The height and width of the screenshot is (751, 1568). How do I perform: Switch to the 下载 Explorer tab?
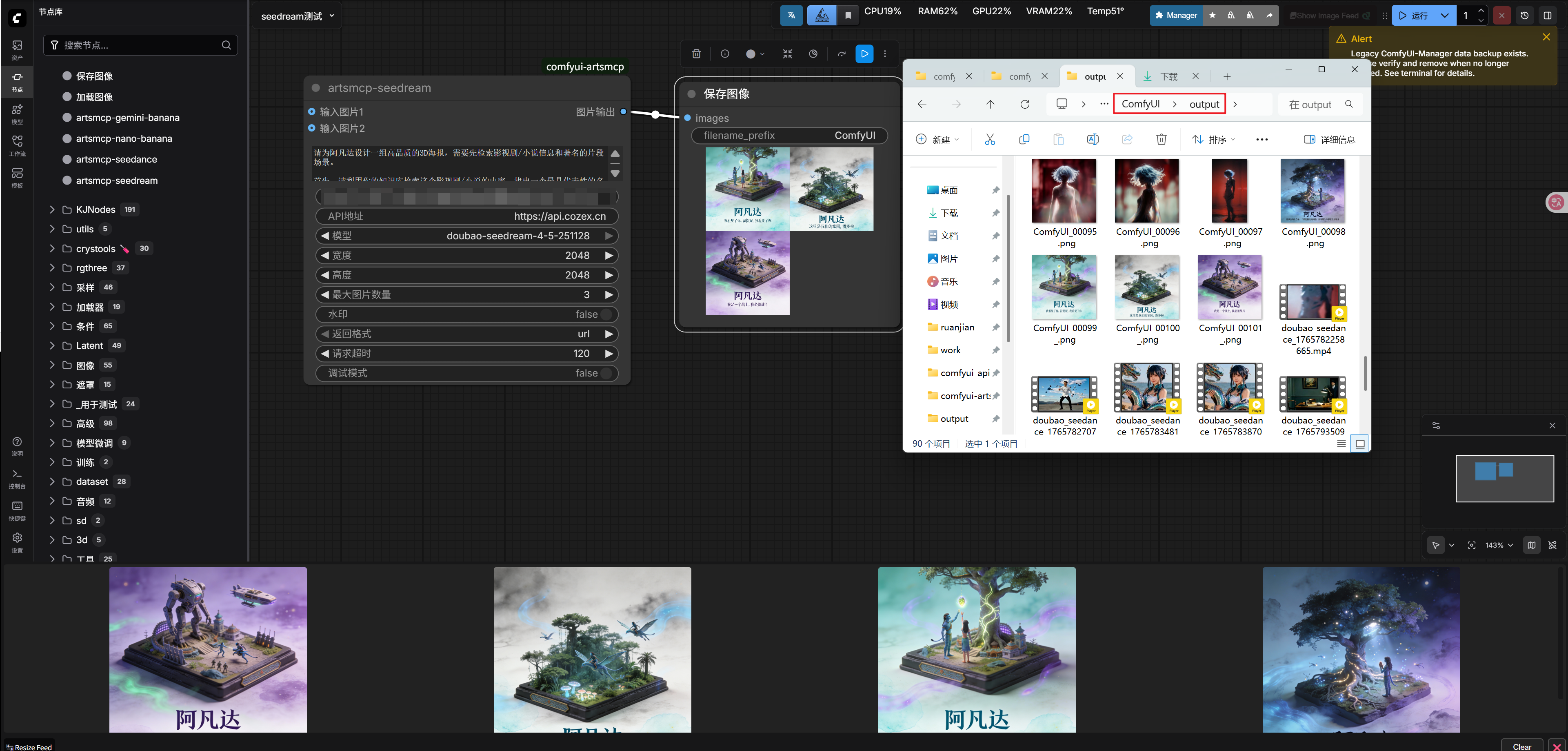1168,76
